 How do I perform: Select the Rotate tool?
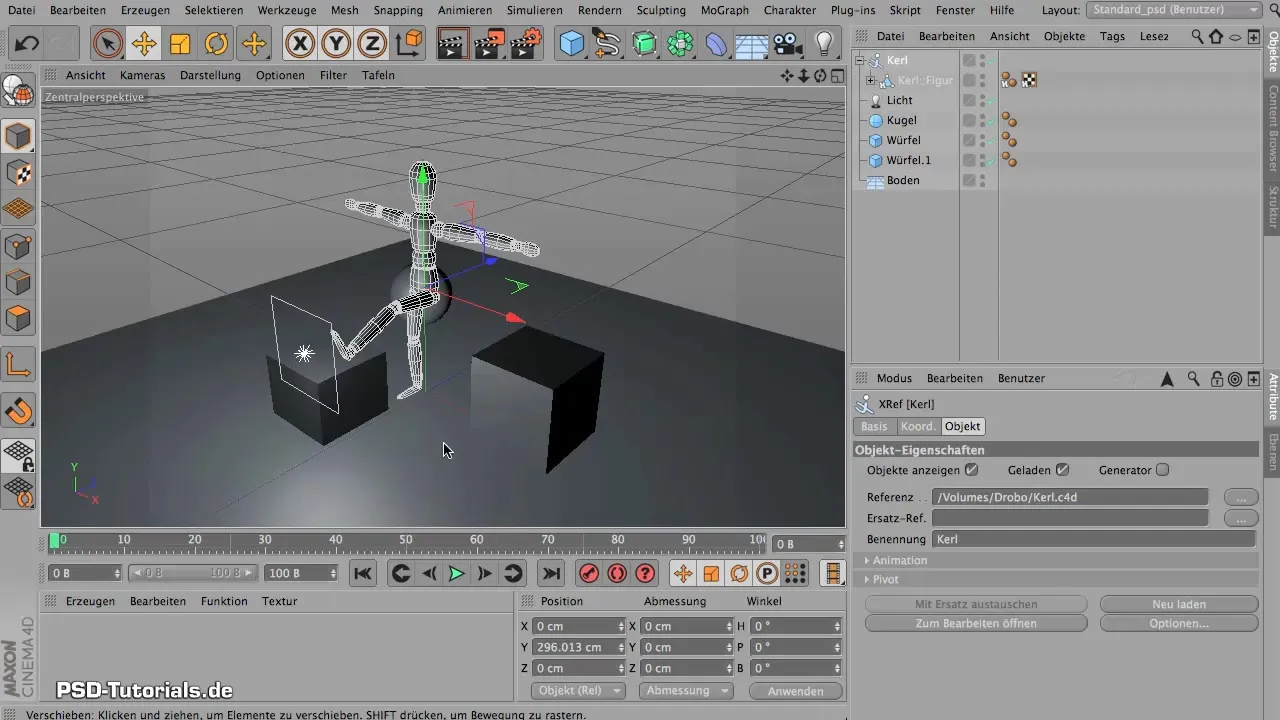tap(216, 44)
